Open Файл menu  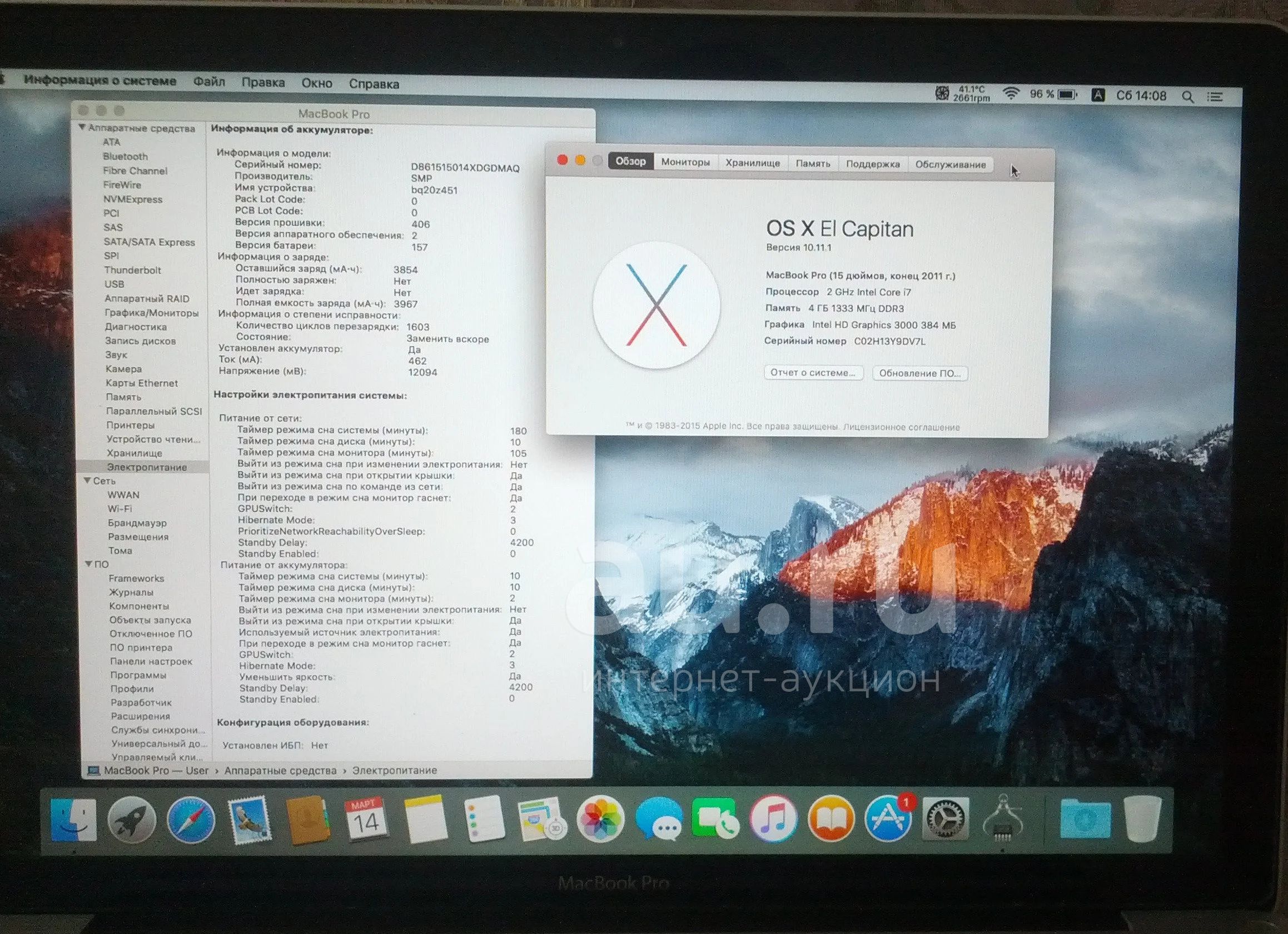coord(209,82)
